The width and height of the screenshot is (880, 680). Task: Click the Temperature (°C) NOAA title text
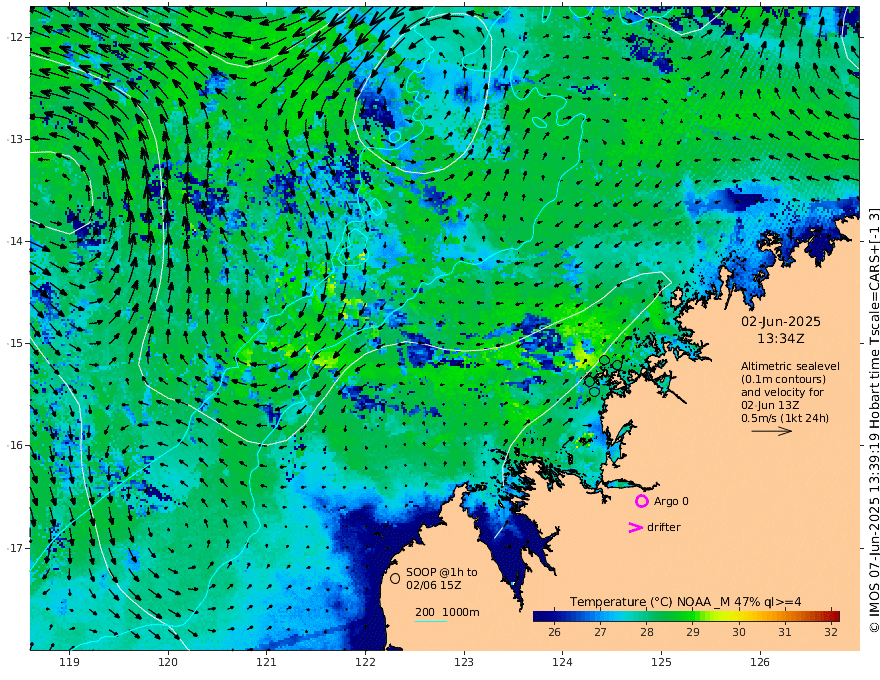coord(685,602)
